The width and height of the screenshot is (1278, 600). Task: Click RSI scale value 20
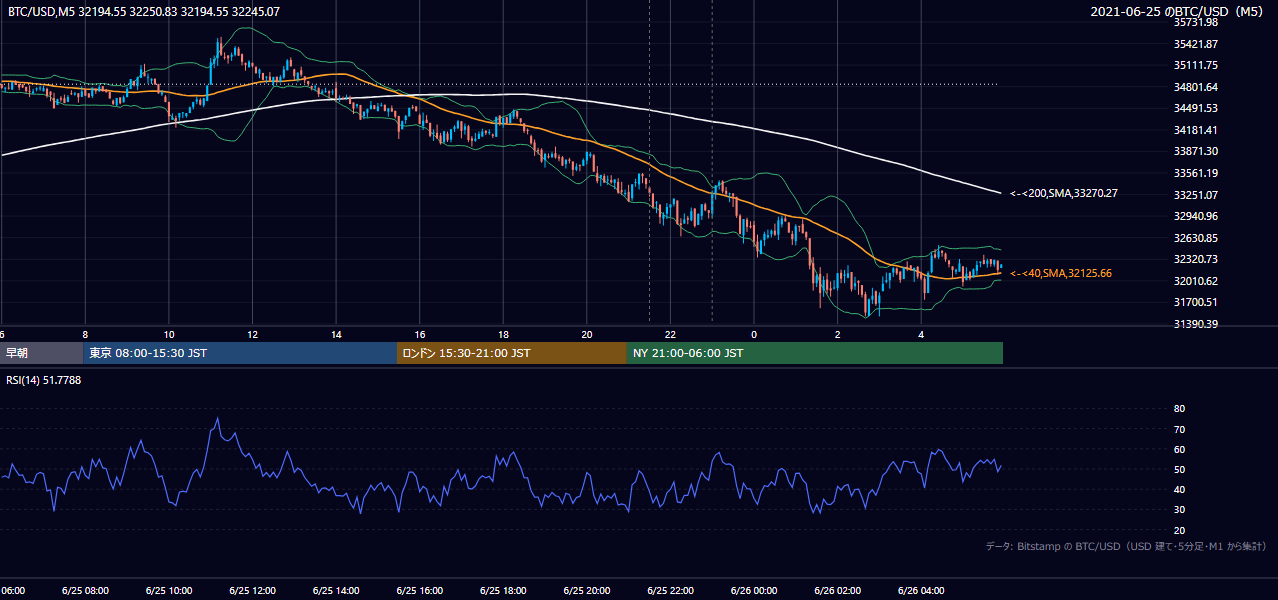coord(1180,530)
